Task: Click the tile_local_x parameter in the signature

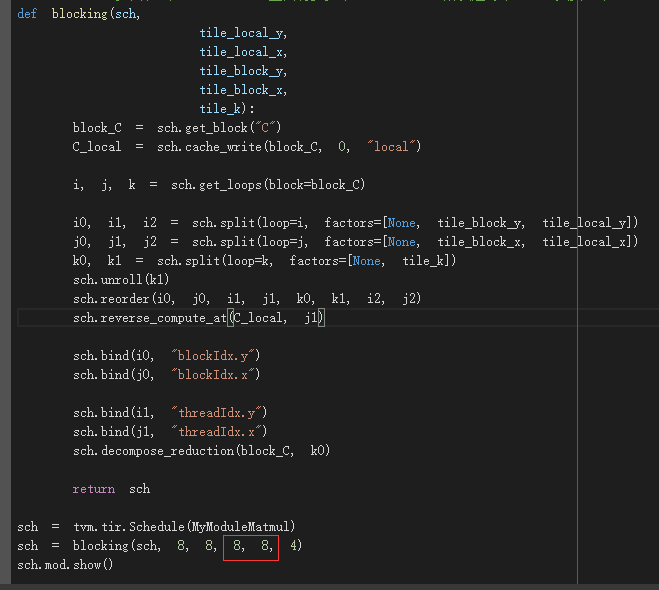Action: 243,52
